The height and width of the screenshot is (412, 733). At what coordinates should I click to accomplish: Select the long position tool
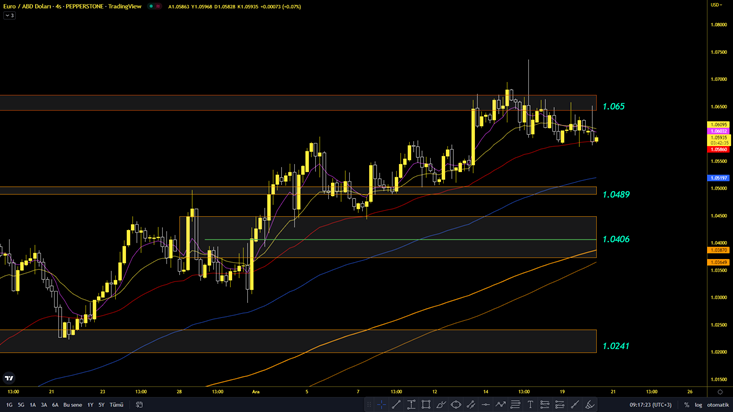click(545, 405)
